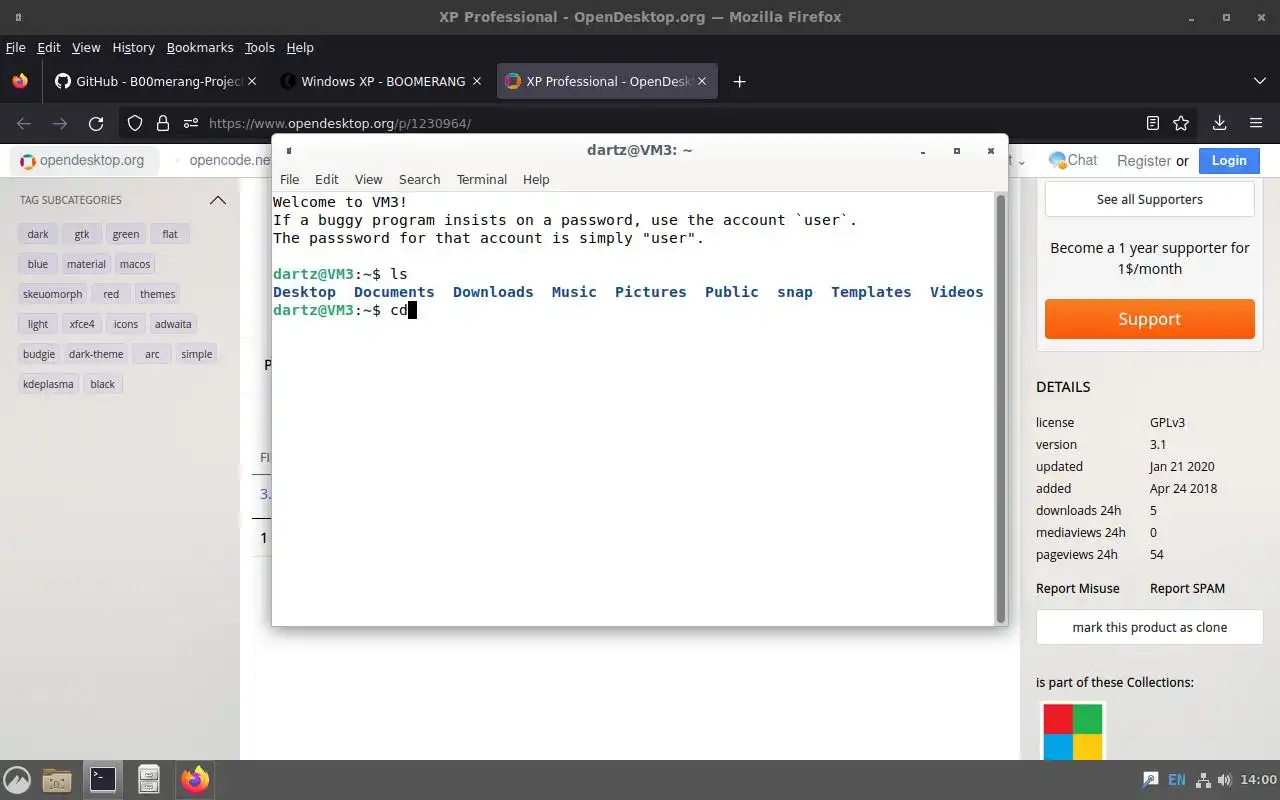Select the 'kdeplasma' tag
Screen dimensions: 1280x800
click(x=48, y=384)
